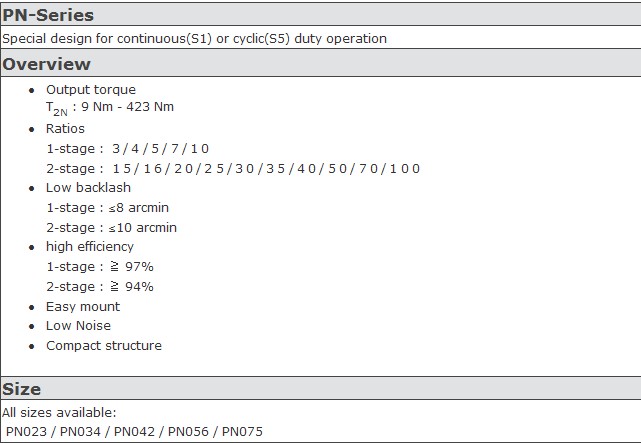Click the 1-stage ratios line 3/4/5/7/10
The width and height of the screenshot is (641, 443).
click(x=128, y=148)
